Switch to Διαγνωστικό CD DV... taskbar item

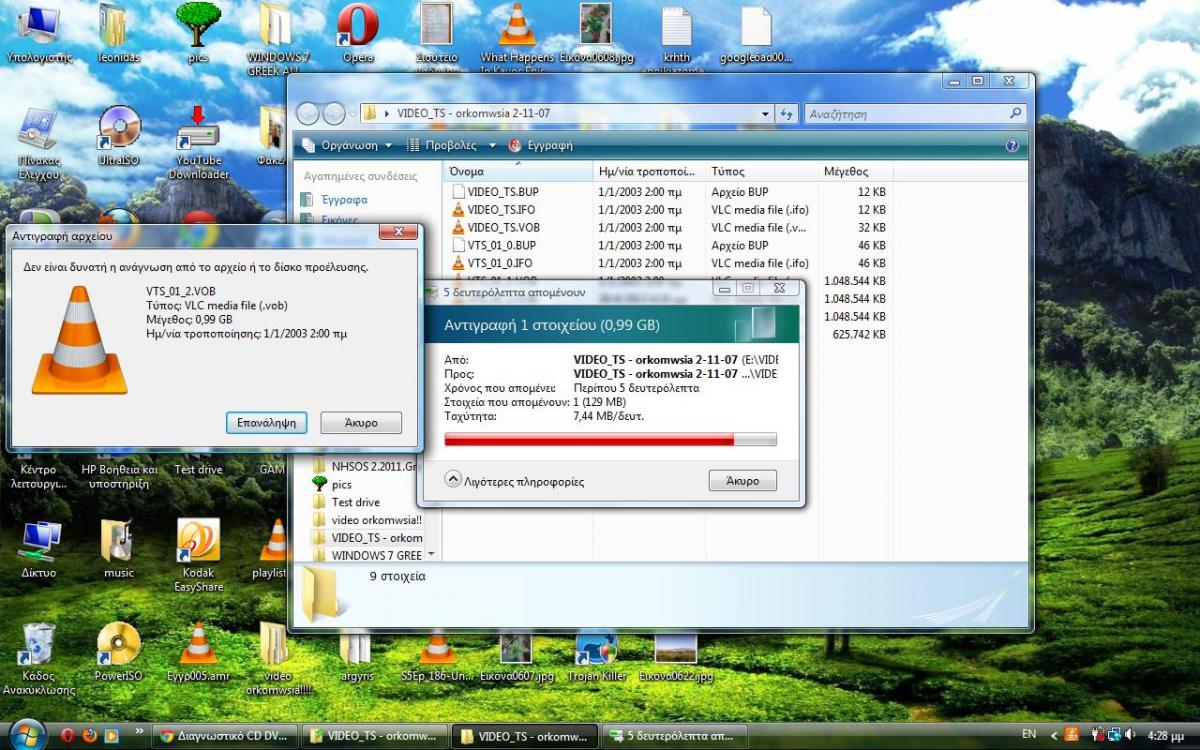click(224, 736)
